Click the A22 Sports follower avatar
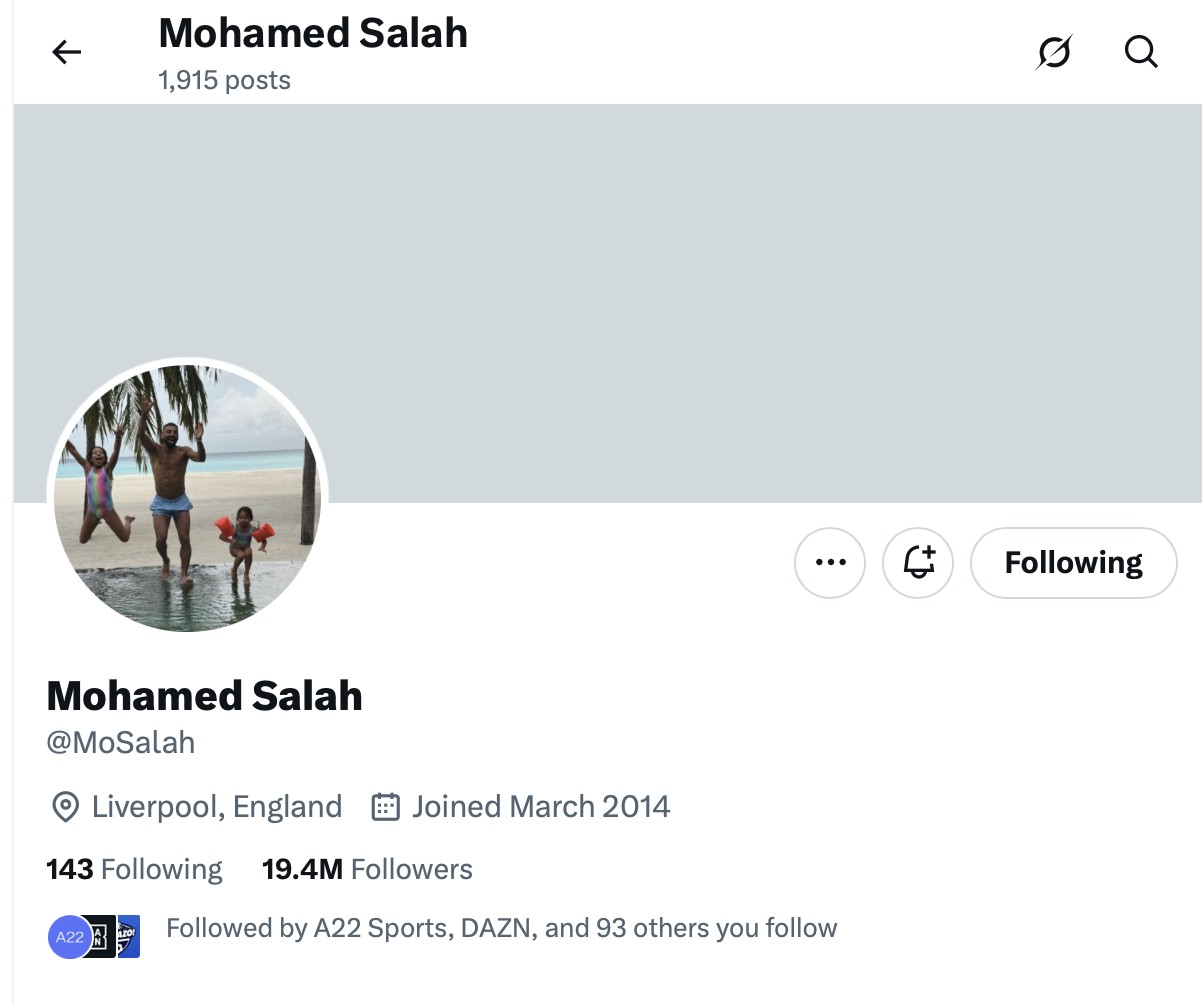Viewport: 1202px width, 1005px height. (x=68, y=937)
